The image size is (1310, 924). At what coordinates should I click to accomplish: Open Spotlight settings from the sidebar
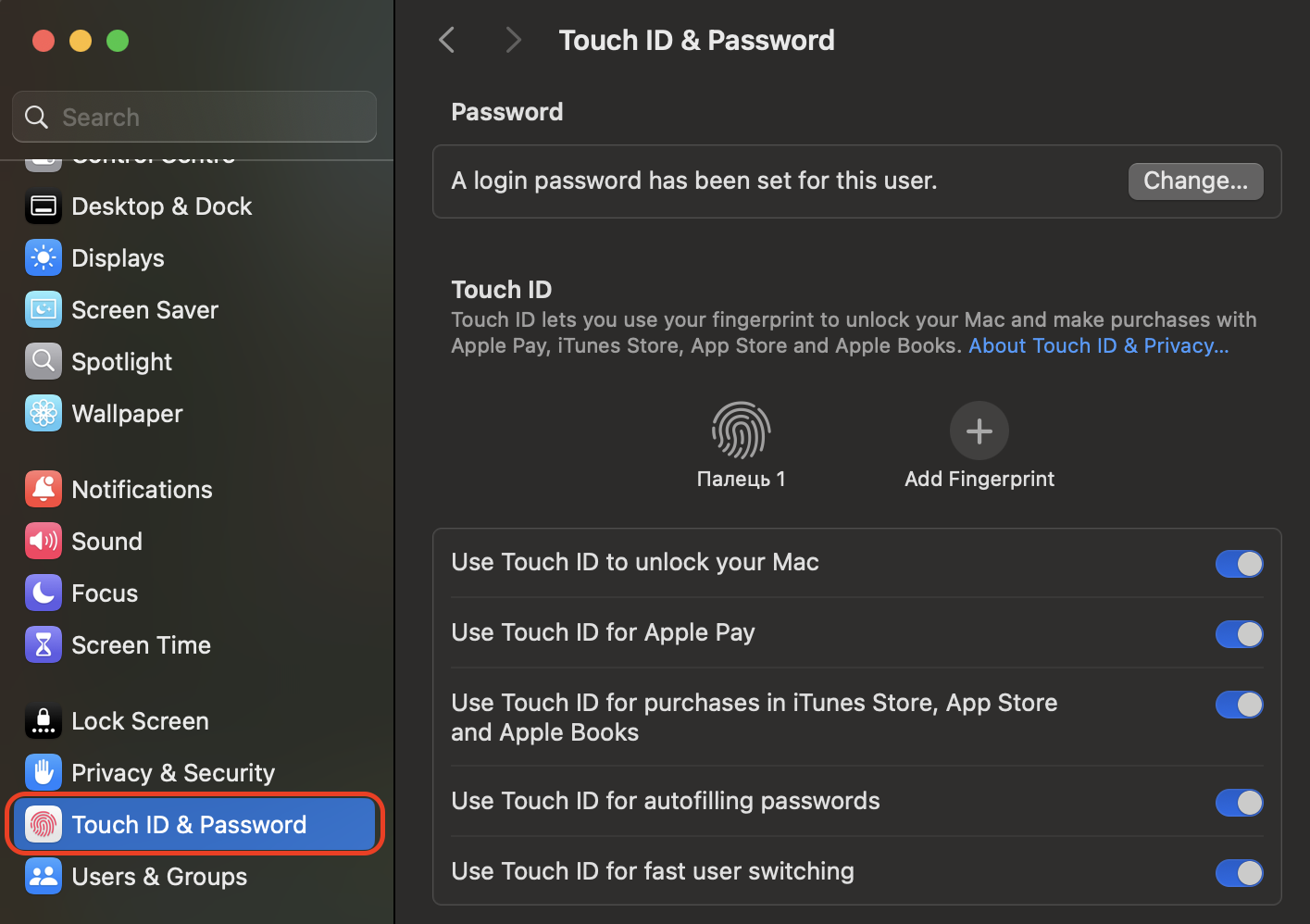[x=121, y=361]
